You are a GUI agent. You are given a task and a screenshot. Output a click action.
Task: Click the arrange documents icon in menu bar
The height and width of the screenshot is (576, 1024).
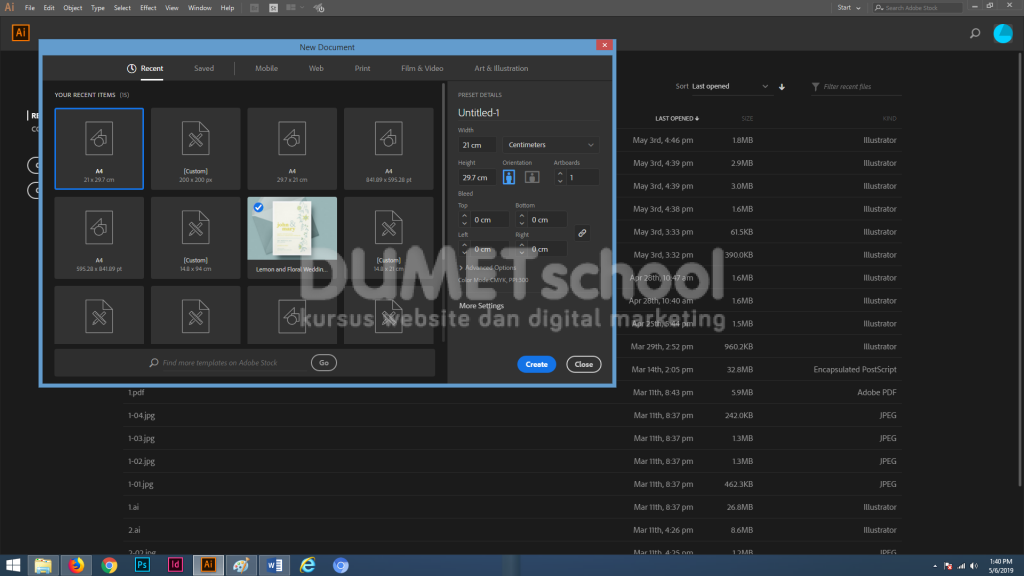click(293, 8)
